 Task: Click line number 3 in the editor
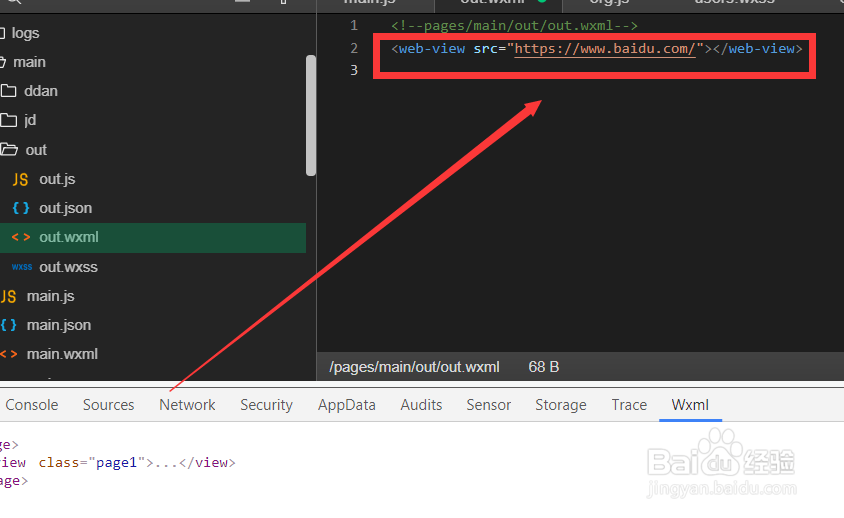[354, 71]
